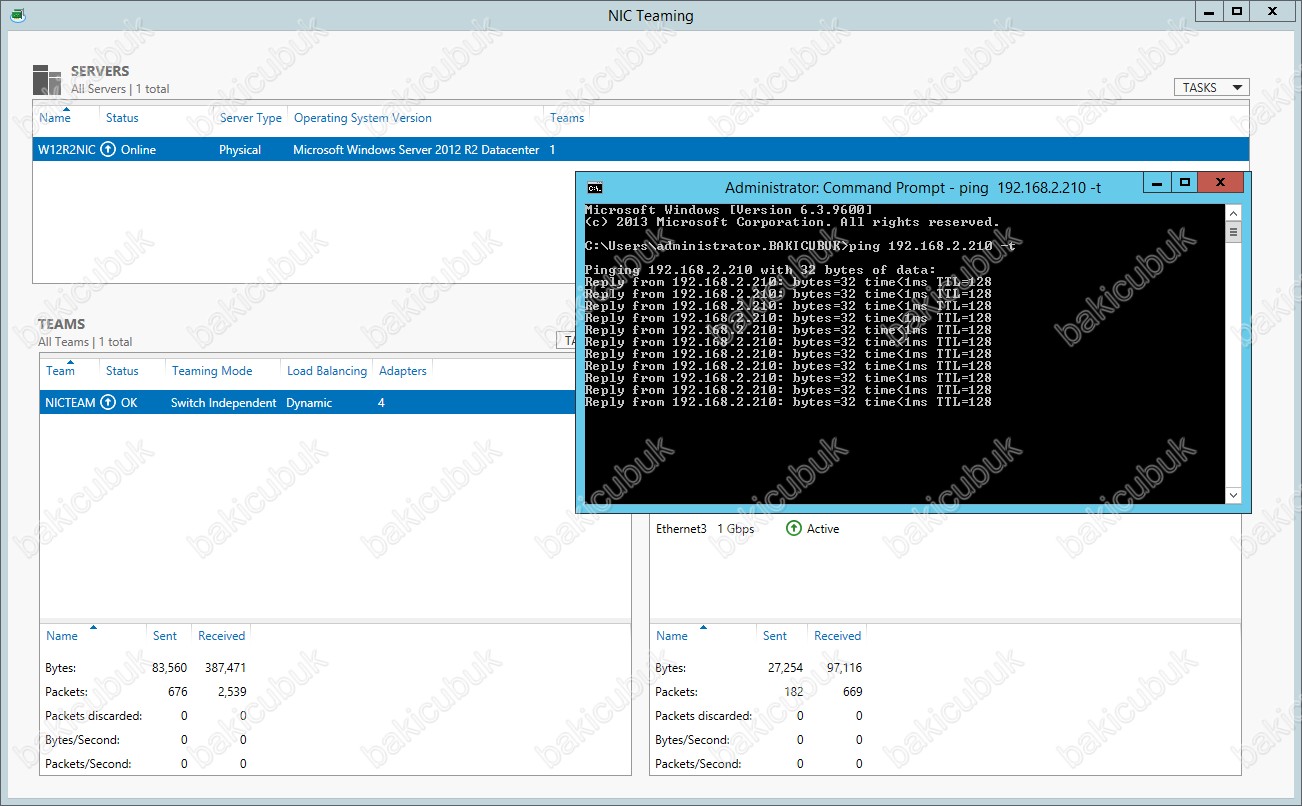This screenshot has width=1302, height=806.
Task: Minimize the Command Prompt window
Action: pyautogui.click(x=1156, y=185)
